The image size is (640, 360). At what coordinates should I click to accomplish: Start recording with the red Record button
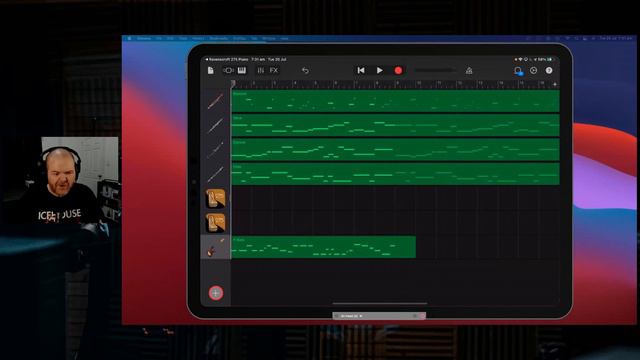(398, 71)
